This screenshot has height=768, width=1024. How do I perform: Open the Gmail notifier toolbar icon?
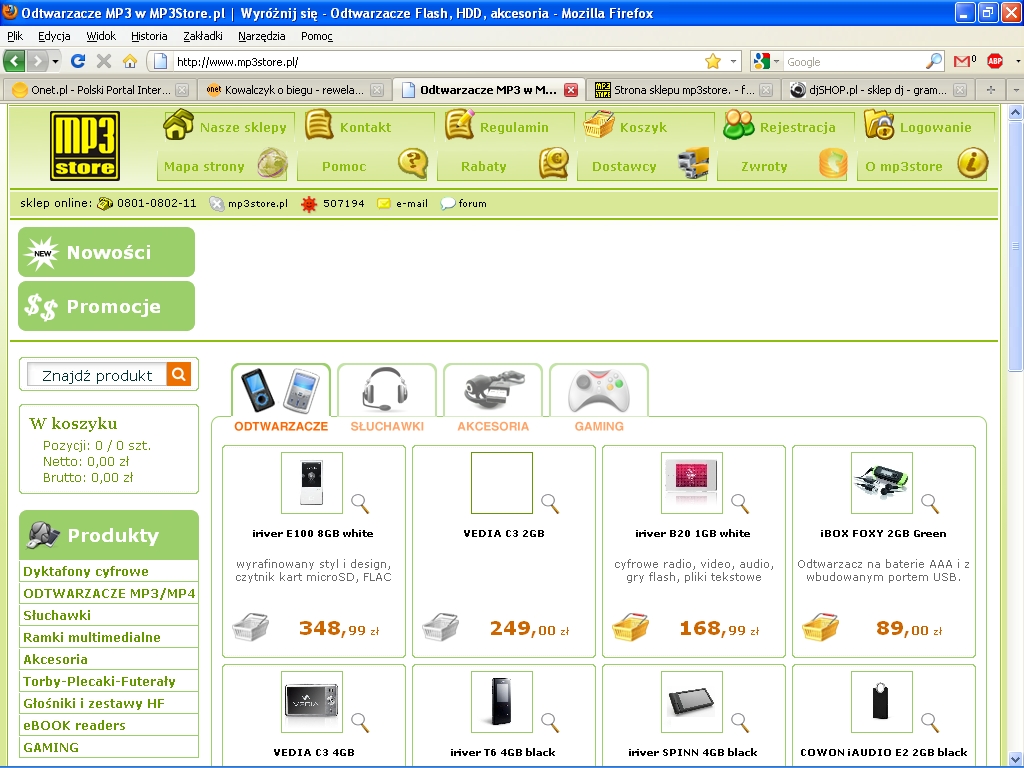click(x=964, y=61)
